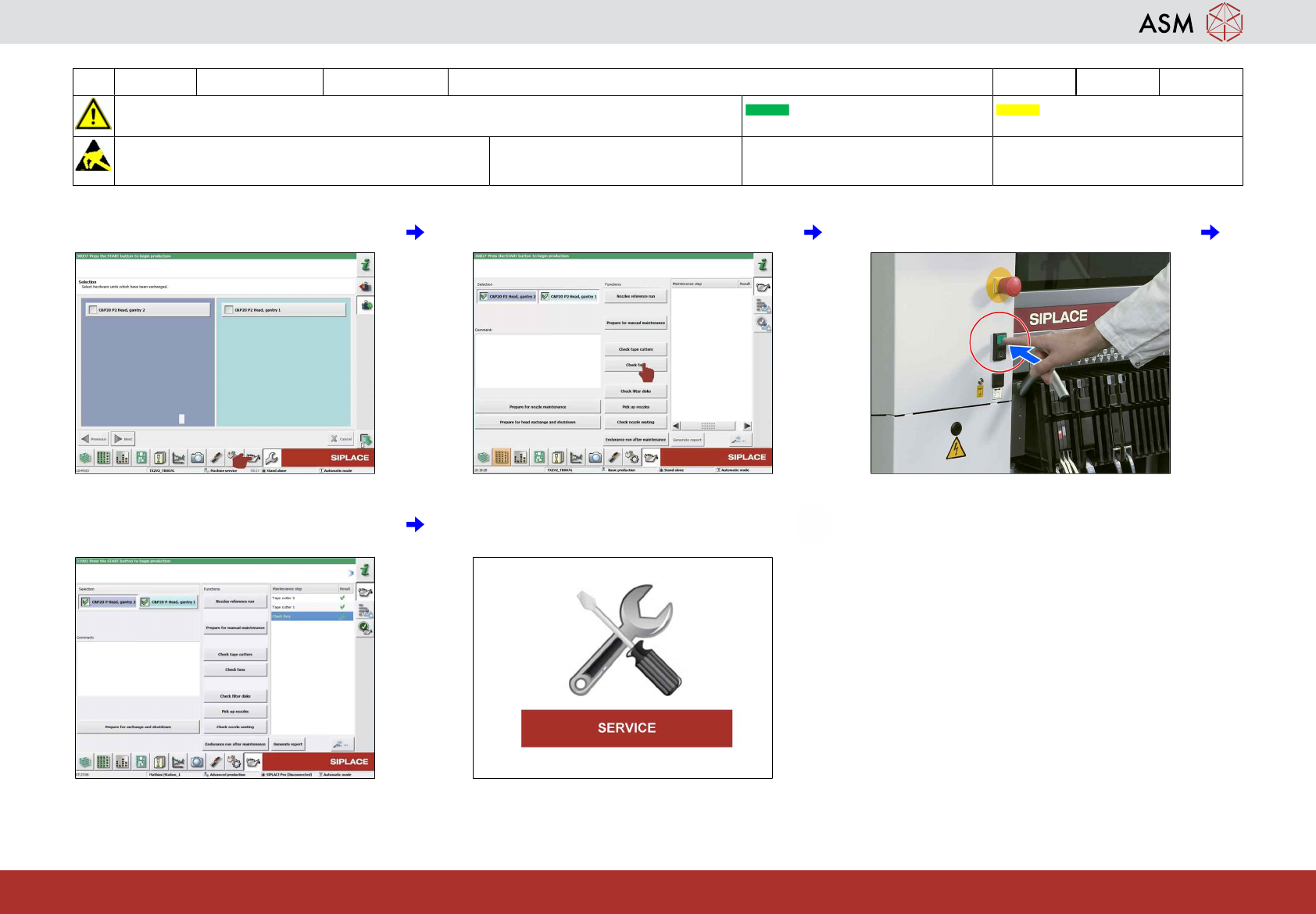This screenshot has width=1316, height=914.
Task: Click 'Basic production' status bar entry
Action: pos(620,471)
